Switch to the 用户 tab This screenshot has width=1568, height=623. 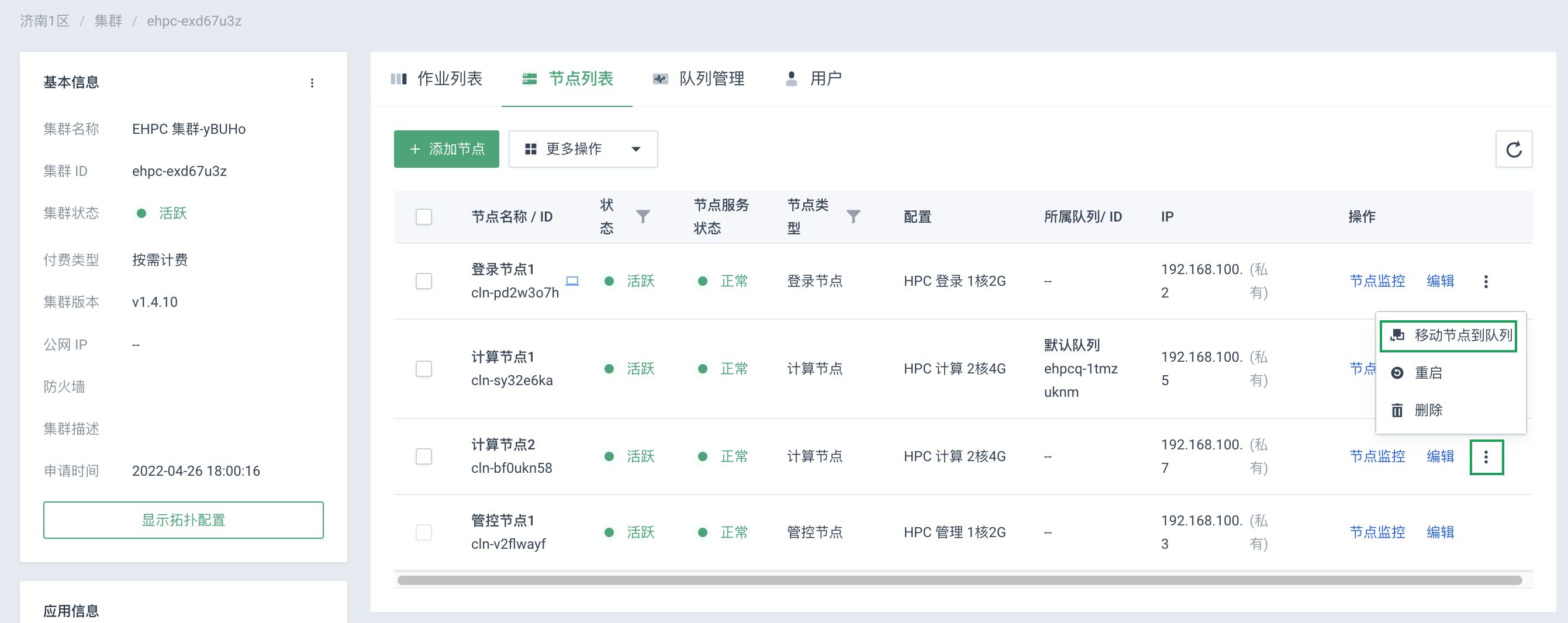pyautogui.click(x=813, y=78)
